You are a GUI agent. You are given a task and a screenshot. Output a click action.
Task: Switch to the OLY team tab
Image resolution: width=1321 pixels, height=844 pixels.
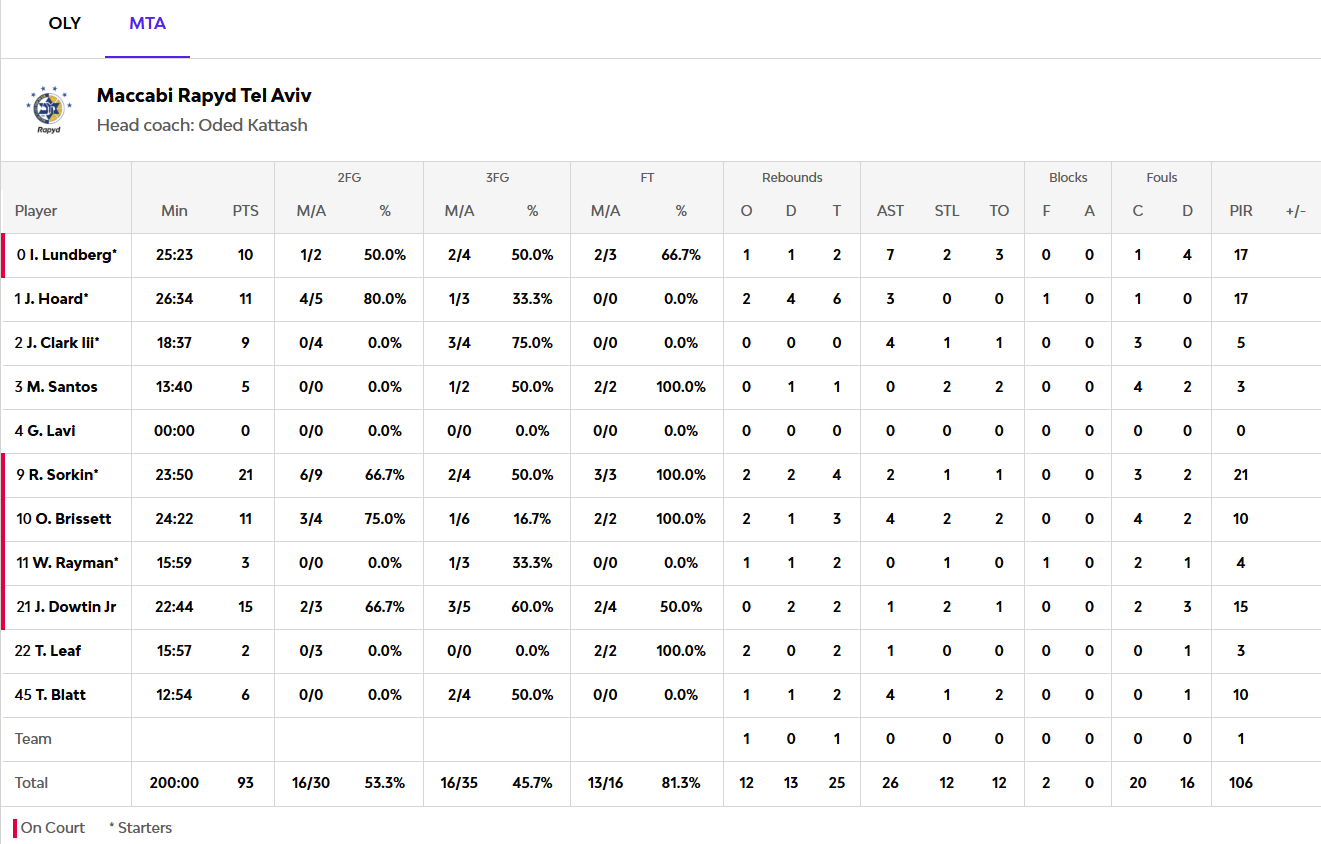[x=65, y=23]
